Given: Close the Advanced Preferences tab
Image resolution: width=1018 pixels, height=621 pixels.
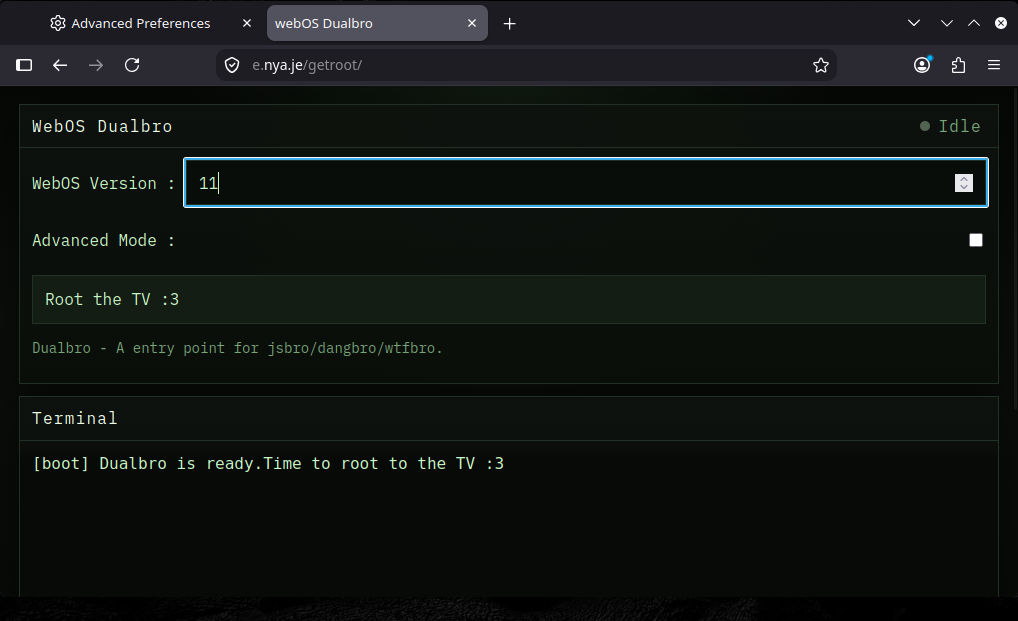Looking at the screenshot, I should point(247,23).
